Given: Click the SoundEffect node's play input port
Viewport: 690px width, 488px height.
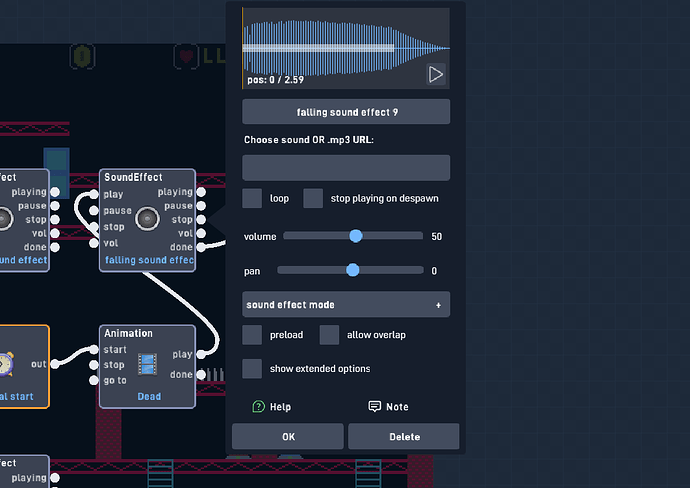Looking at the screenshot, I should [x=94, y=194].
